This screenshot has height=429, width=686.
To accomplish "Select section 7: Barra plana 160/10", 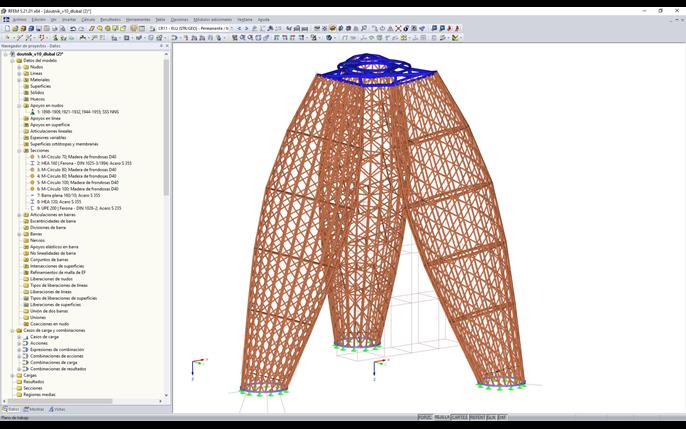I will 68,195.
